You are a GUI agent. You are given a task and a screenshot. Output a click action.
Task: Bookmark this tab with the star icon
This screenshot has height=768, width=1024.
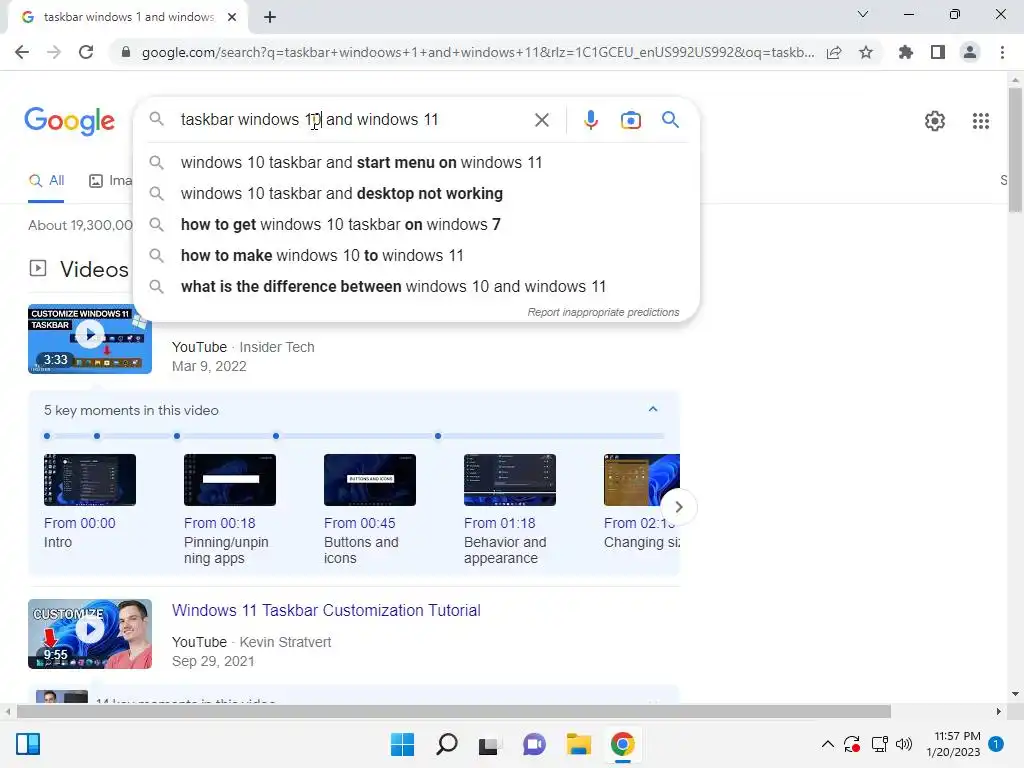[x=866, y=52]
